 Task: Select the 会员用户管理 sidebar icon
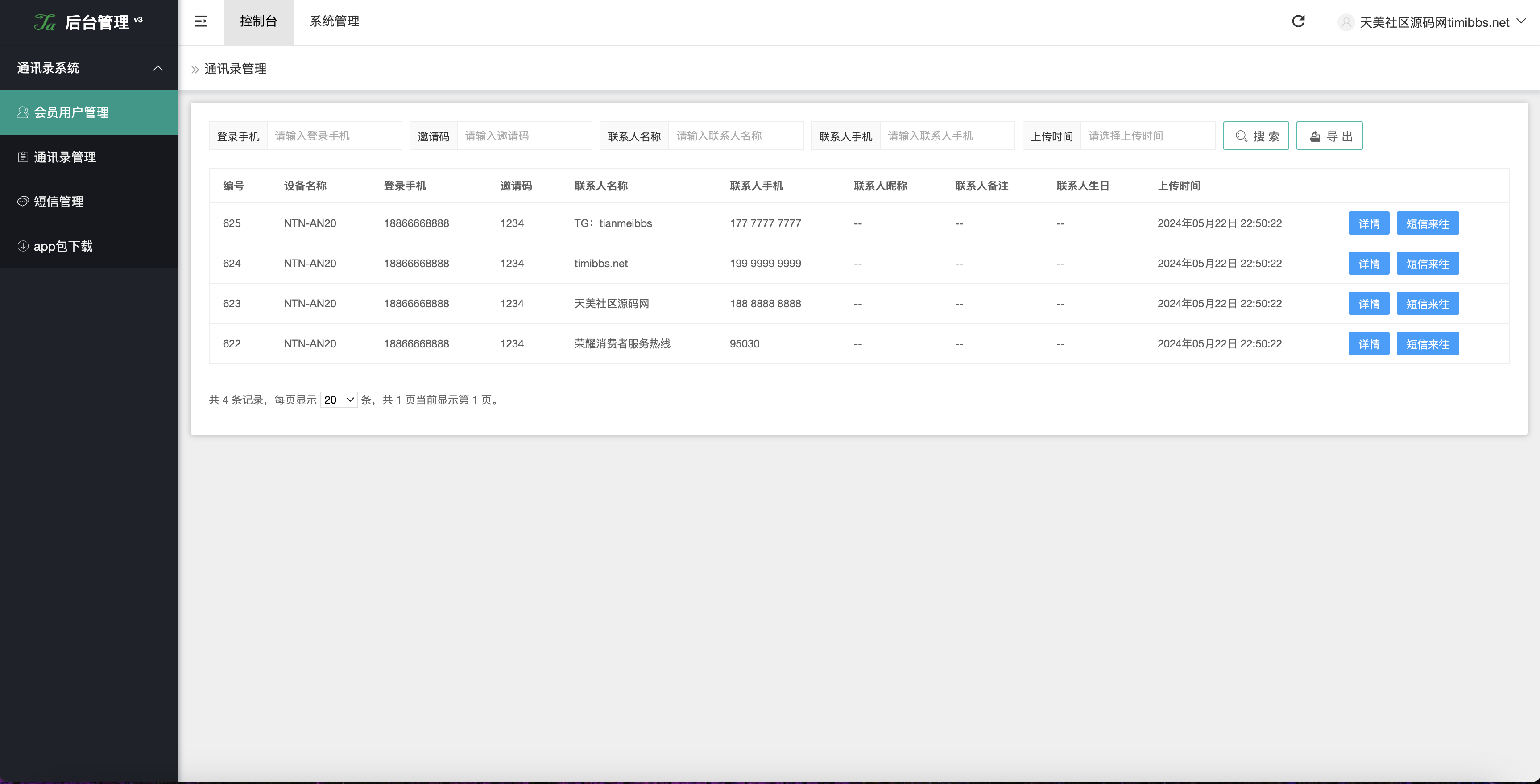23,112
